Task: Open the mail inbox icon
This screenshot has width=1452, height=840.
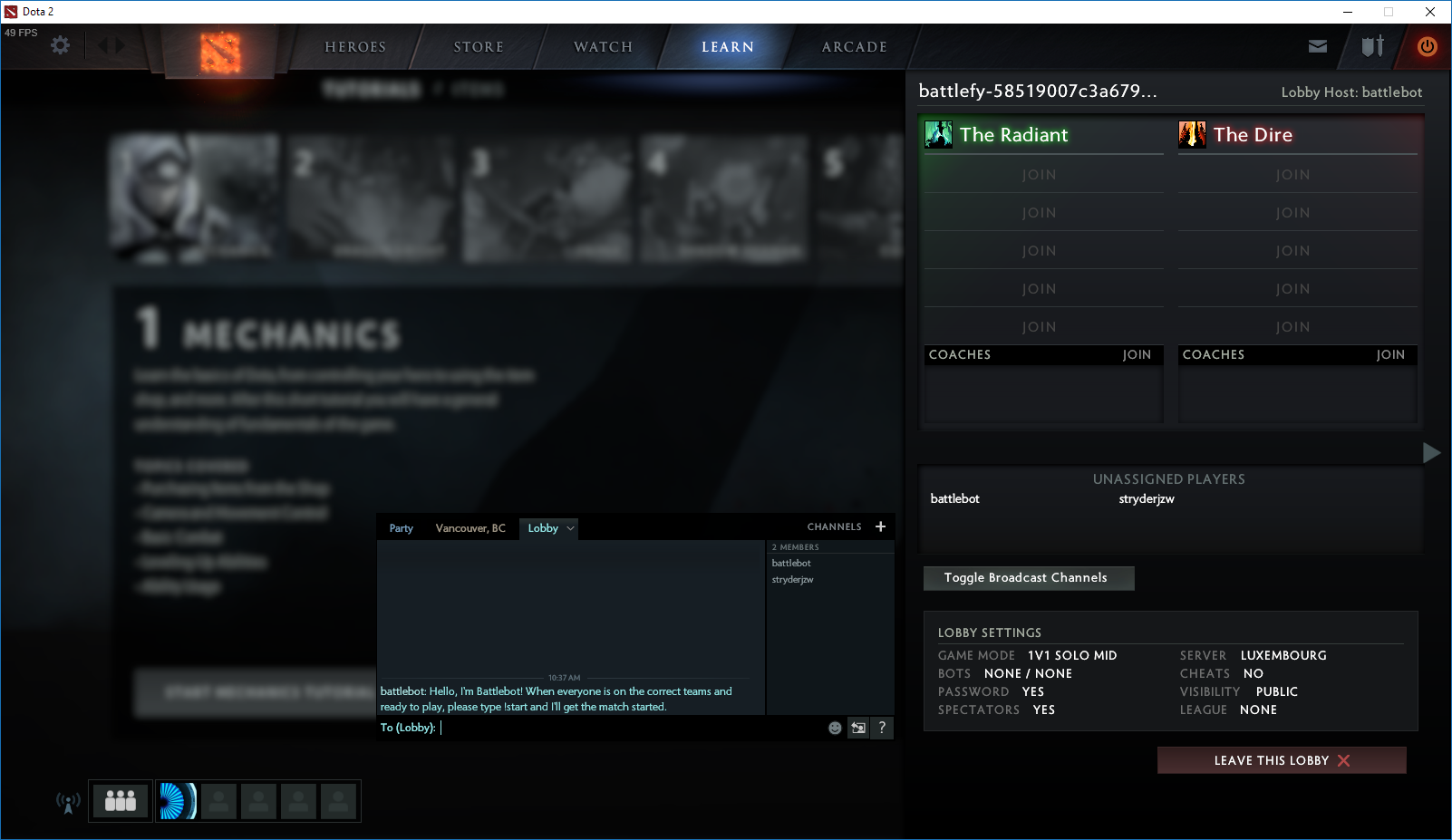Action: click(x=1318, y=46)
